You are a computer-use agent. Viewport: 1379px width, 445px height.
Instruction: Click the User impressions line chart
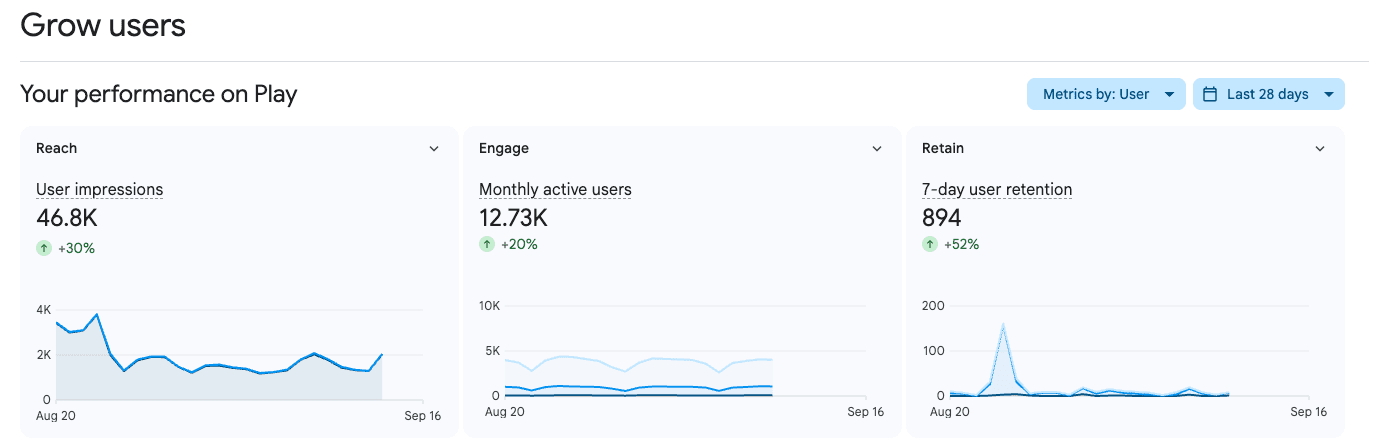click(219, 358)
